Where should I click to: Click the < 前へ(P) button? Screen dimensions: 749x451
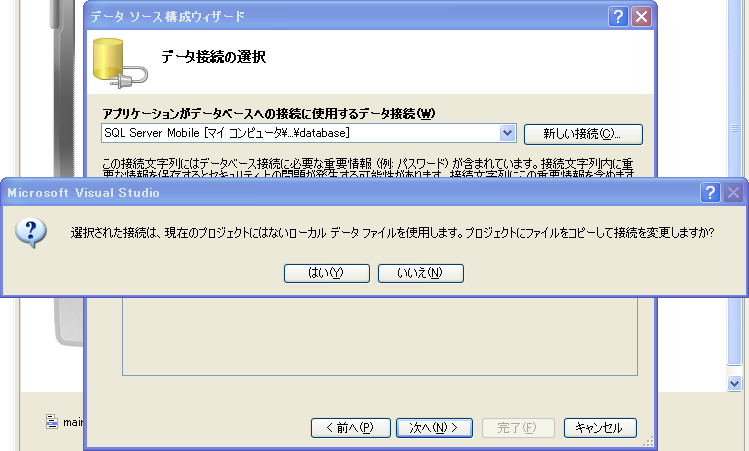(351, 428)
